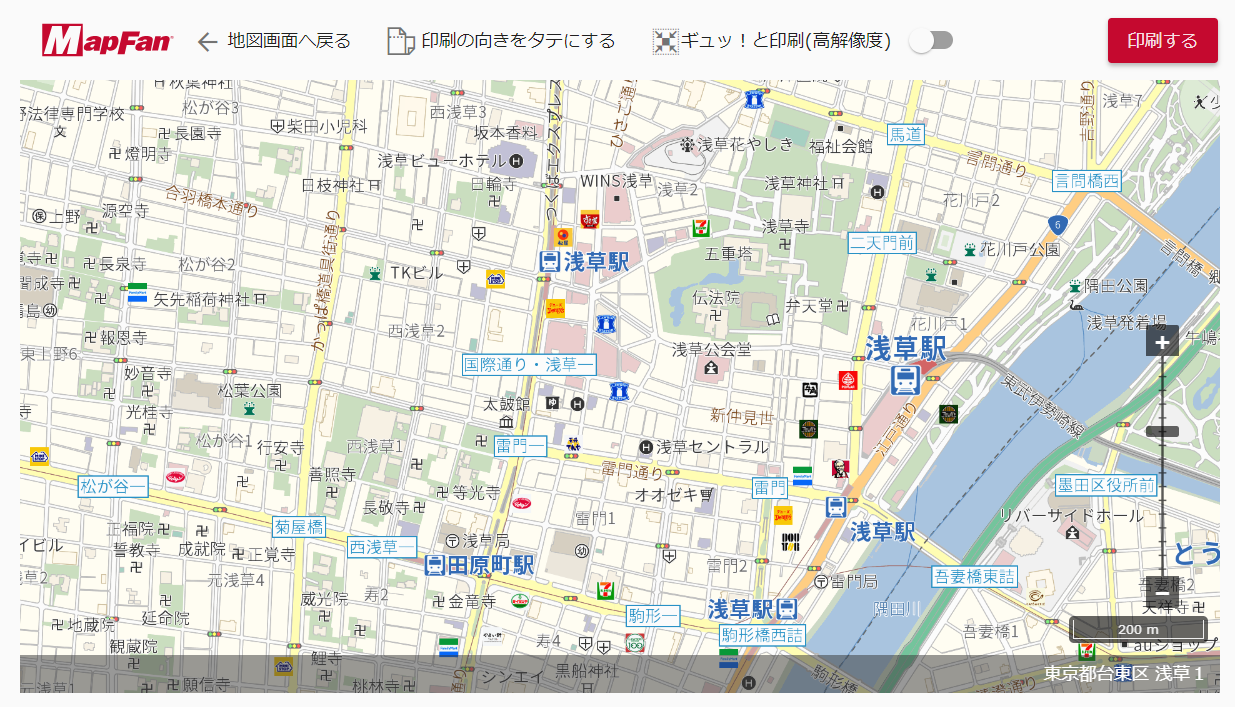1235x707 pixels.
Task: Click the 浅草公会堂 hall icon
Action: tap(711, 368)
